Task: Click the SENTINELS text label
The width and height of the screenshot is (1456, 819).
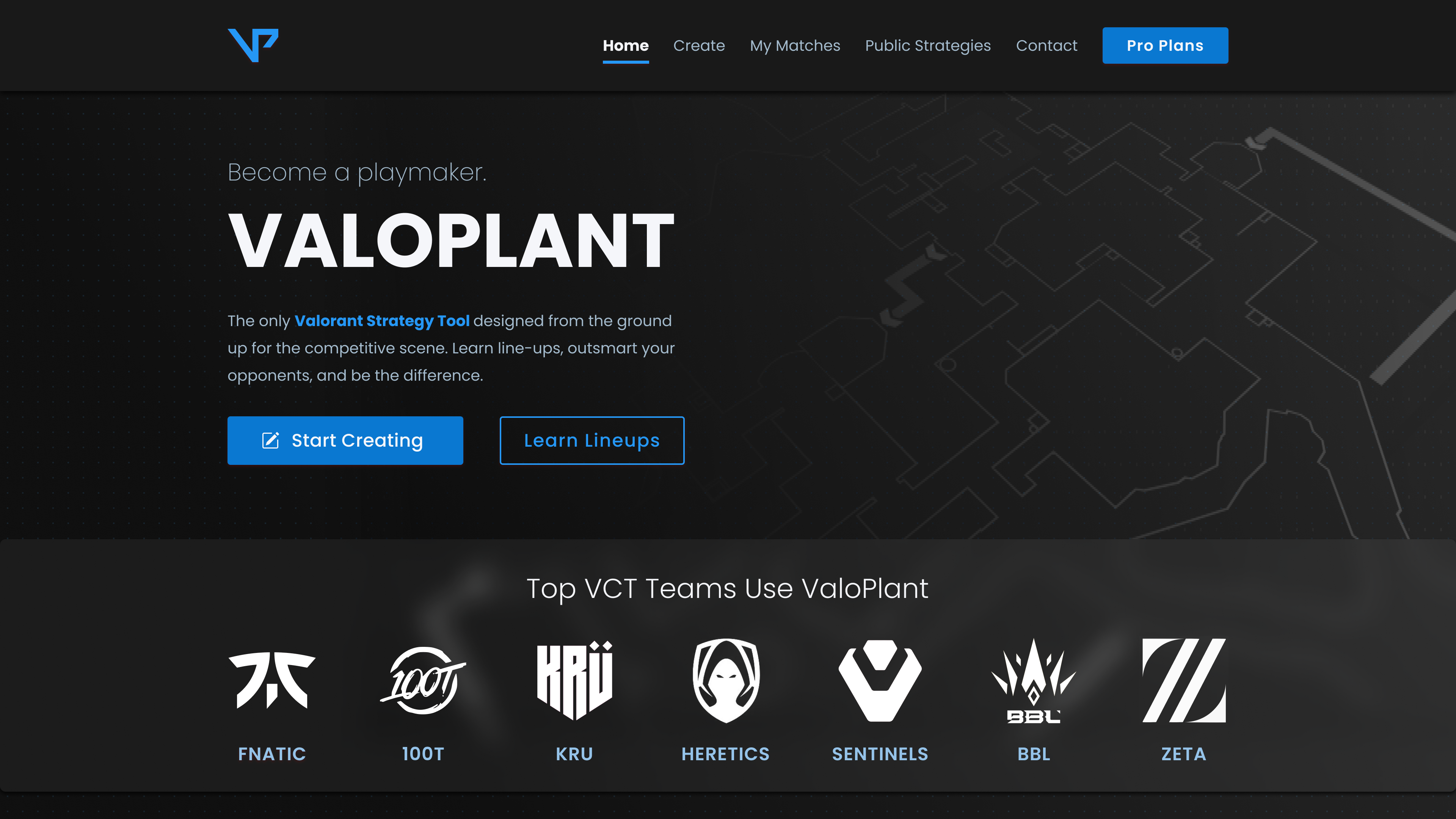Action: click(880, 753)
